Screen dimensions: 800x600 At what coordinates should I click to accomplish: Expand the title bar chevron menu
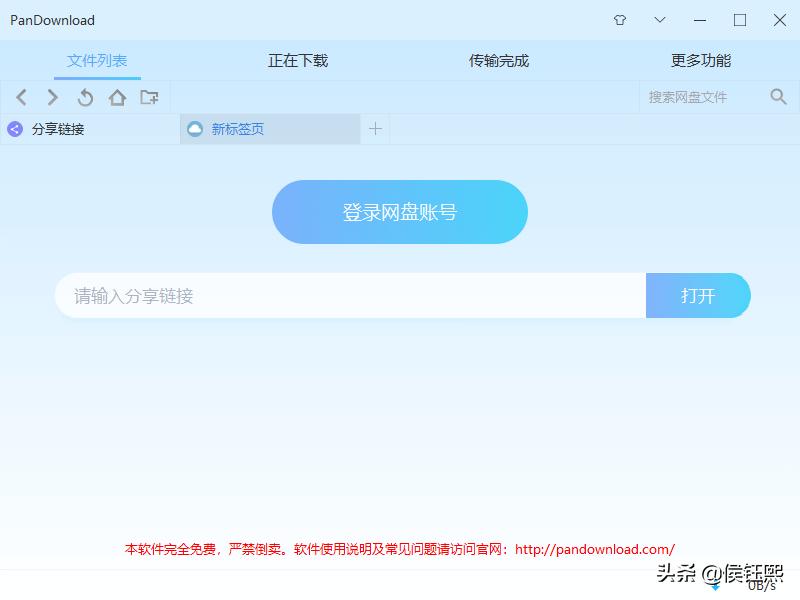(x=659, y=20)
